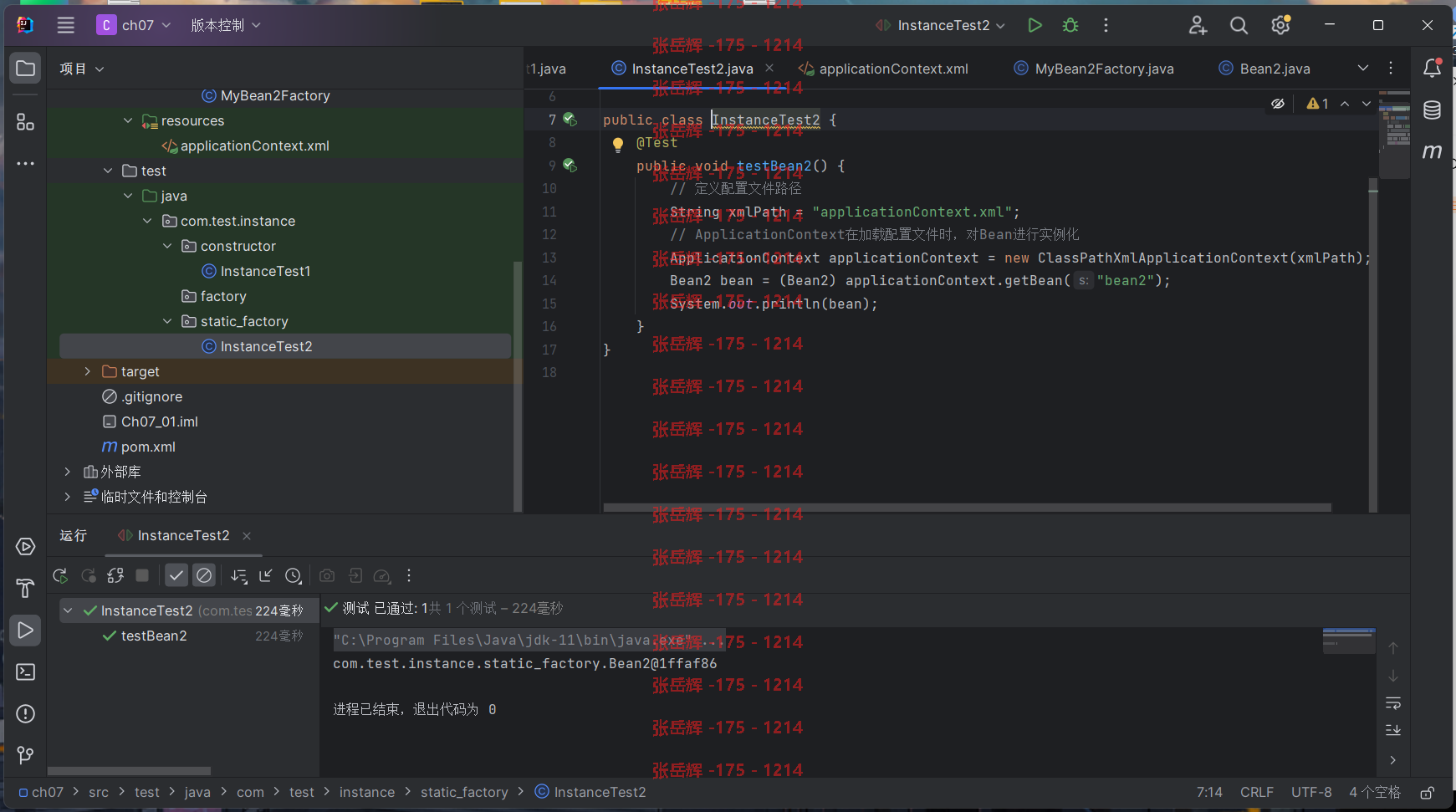The height and width of the screenshot is (812, 1456).
Task: Rerun the InstanceTest2 tests
Action: 60,575
